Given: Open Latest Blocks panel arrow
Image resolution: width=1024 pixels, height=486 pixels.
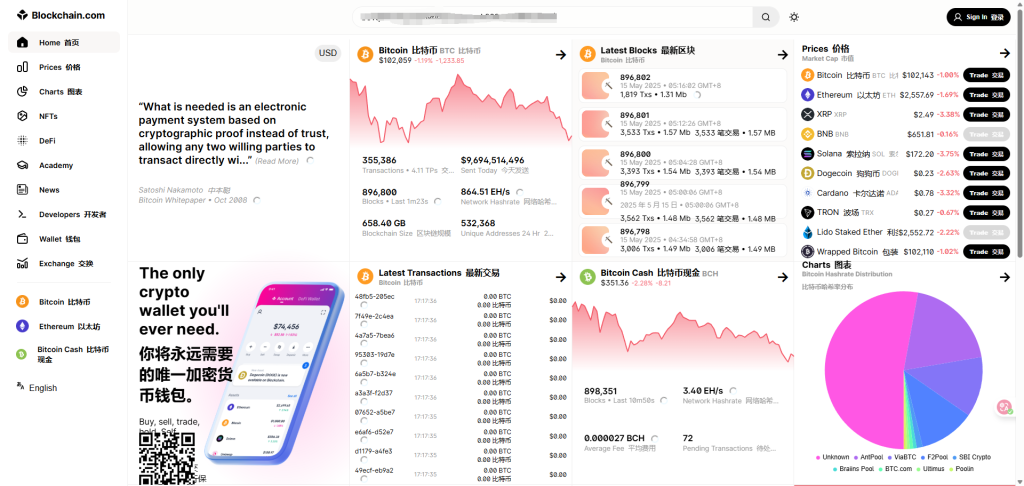Looking at the screenshot, I should click(783, 55).
